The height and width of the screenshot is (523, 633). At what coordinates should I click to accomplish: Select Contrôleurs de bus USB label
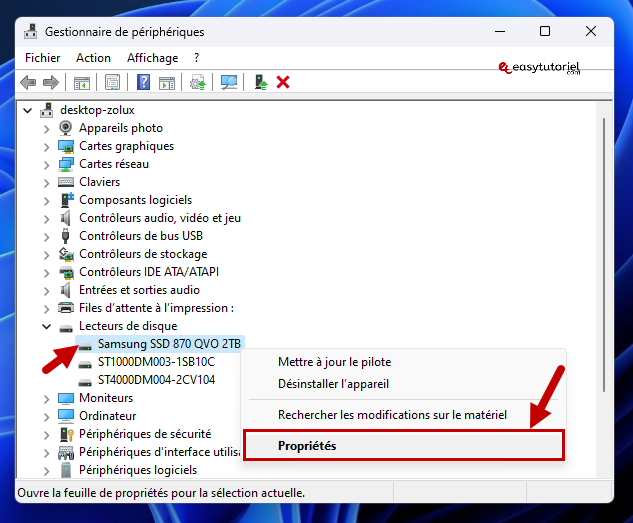[141, 236]
